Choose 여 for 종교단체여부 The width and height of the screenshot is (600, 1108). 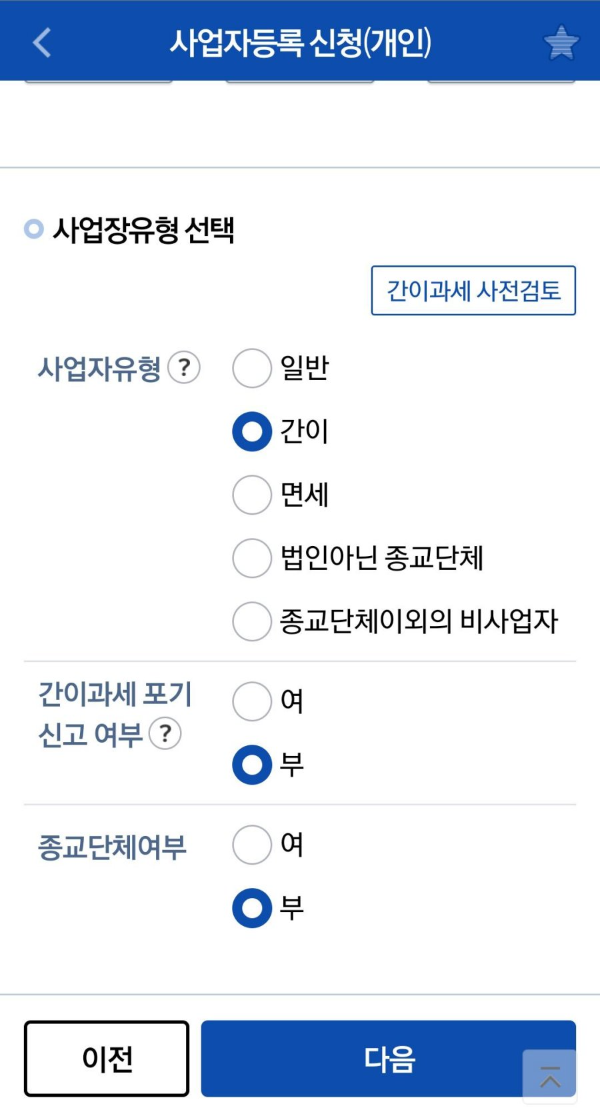coord(252,845)
